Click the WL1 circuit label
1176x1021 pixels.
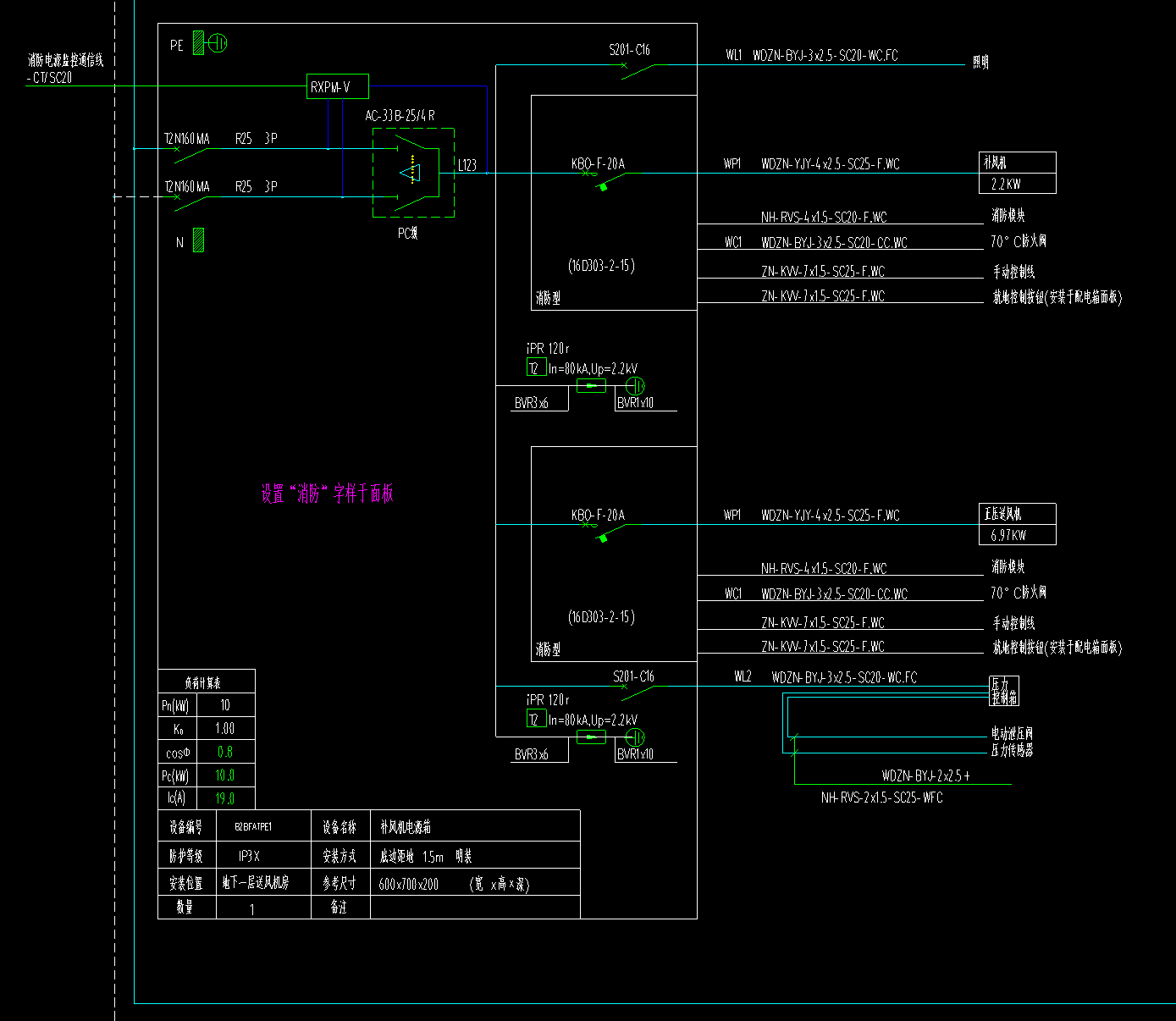734,55
